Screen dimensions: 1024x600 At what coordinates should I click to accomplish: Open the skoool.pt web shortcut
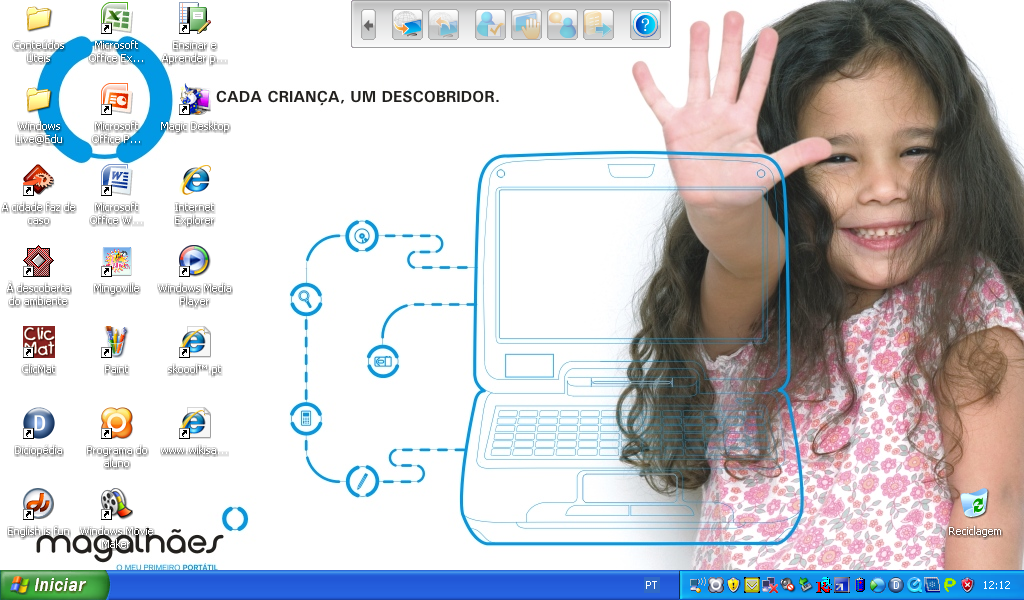[x=195, y=351]
